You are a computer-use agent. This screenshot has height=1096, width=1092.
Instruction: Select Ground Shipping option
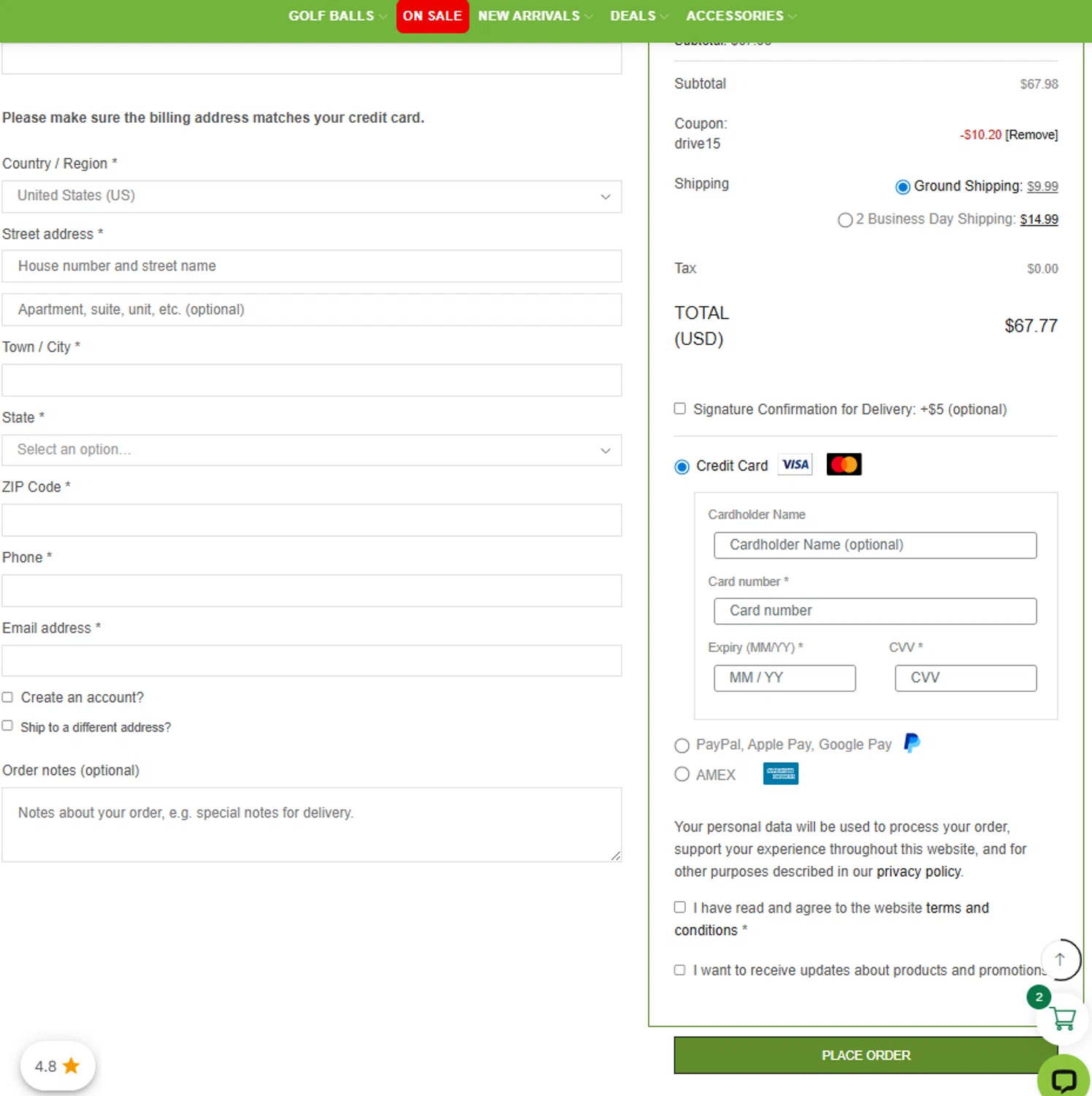pos(903,187)
